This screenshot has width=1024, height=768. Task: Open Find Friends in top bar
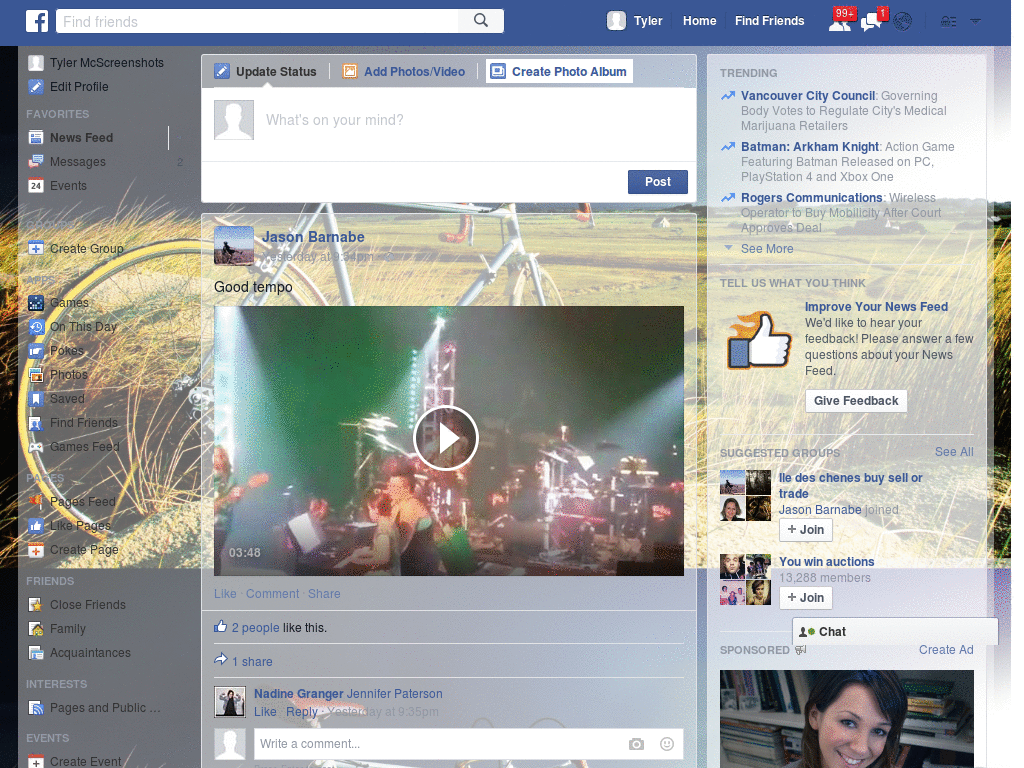tap(769, 21)
